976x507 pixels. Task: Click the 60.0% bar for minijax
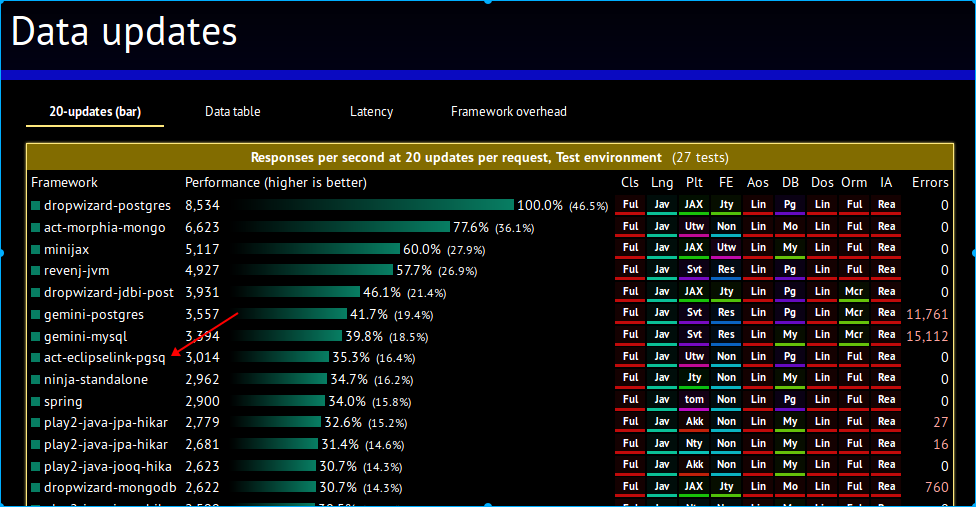(x=317, y=249)
